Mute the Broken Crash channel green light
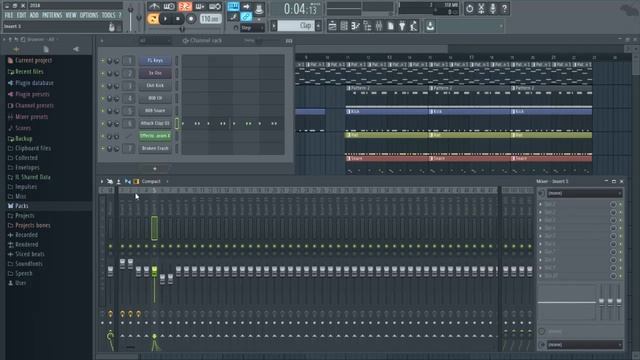Viewport: 640px width, 360px height. click(x=103, y=149)
